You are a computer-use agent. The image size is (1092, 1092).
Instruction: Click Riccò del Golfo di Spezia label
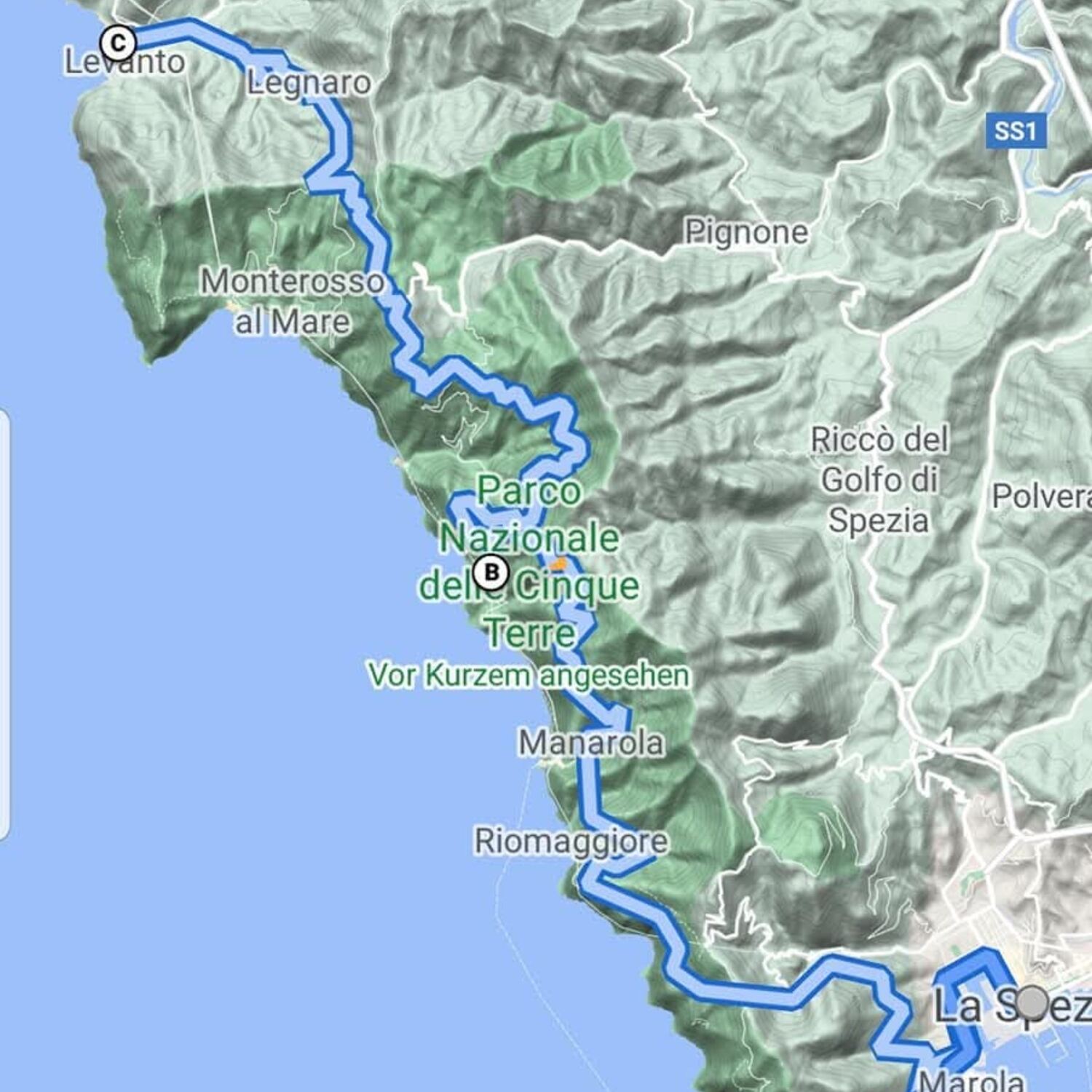(879, 480)
